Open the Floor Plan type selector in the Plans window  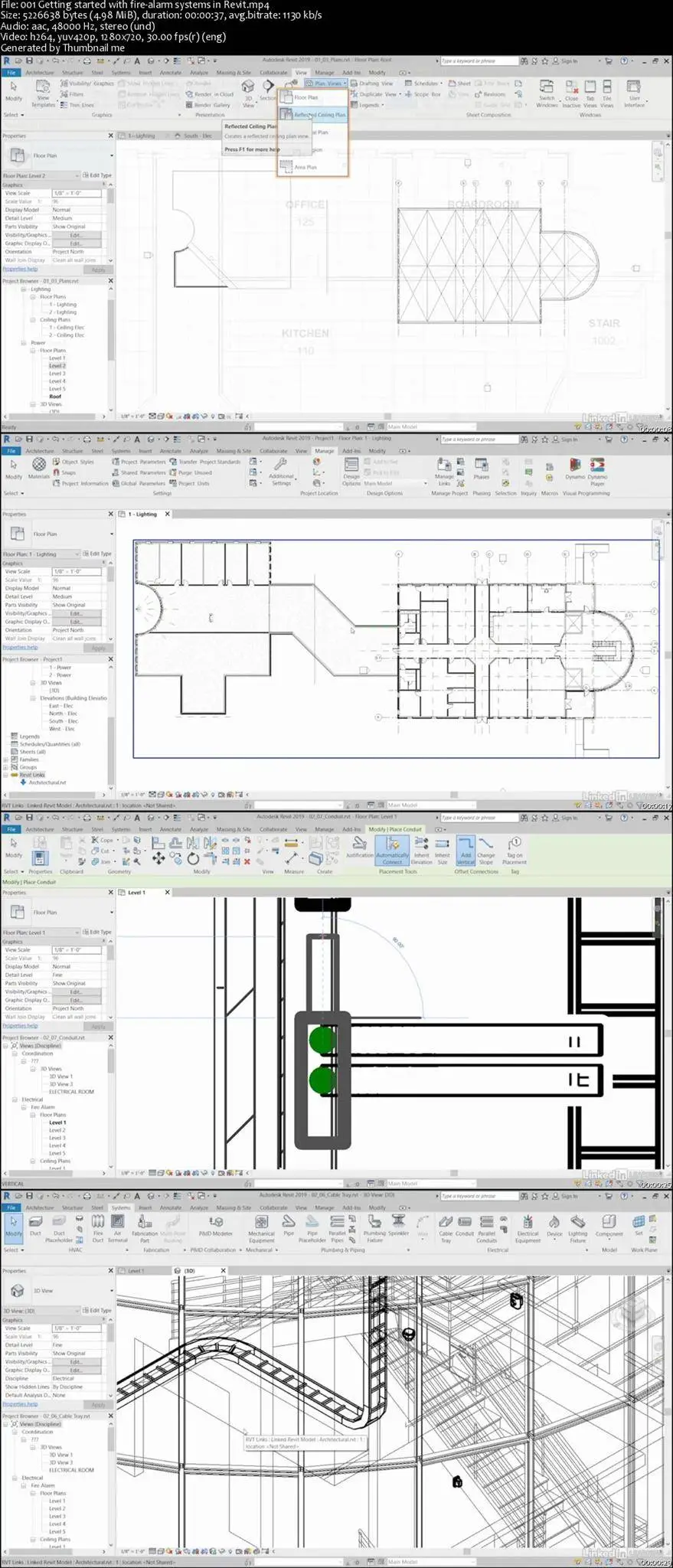(x=58, y=155)
